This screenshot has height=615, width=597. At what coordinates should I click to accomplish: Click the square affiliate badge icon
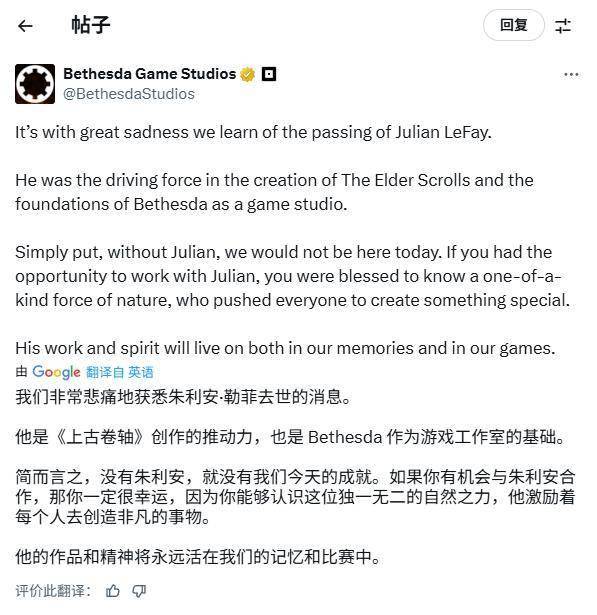269,74
